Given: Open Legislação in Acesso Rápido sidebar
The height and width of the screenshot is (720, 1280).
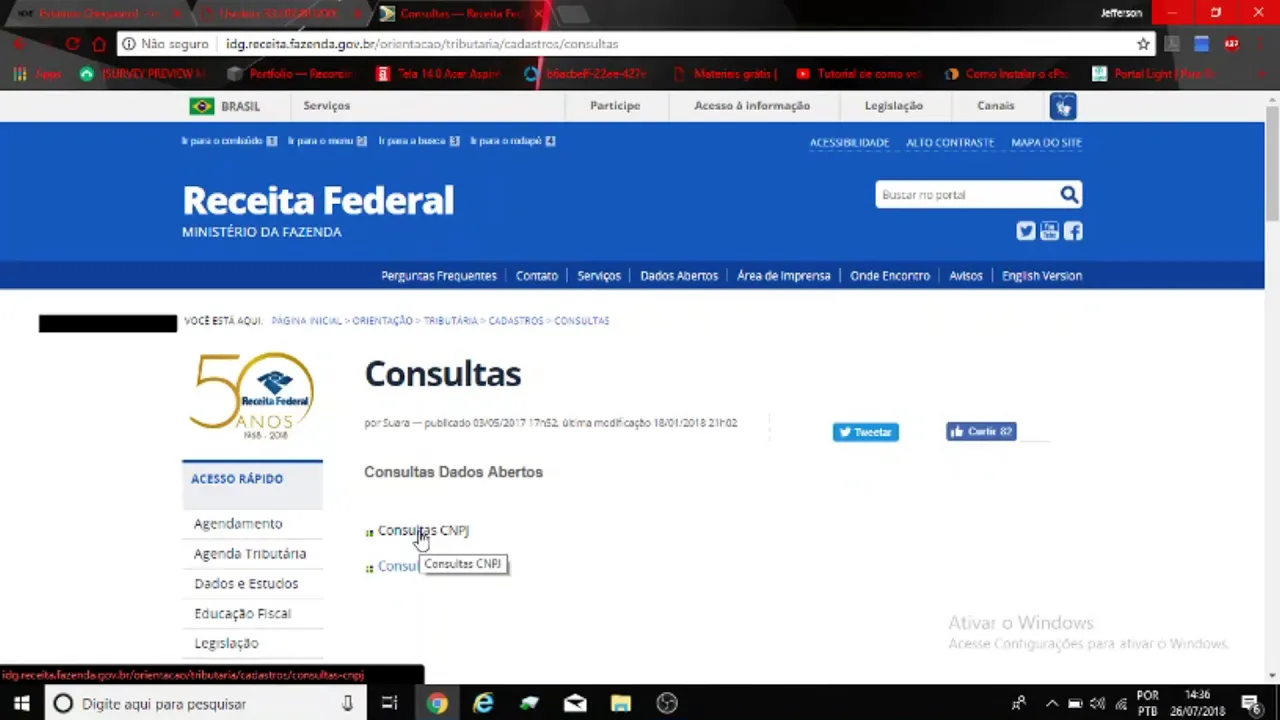Looking at the screenshot, I should pyautogui.click(x=226, y=644).
